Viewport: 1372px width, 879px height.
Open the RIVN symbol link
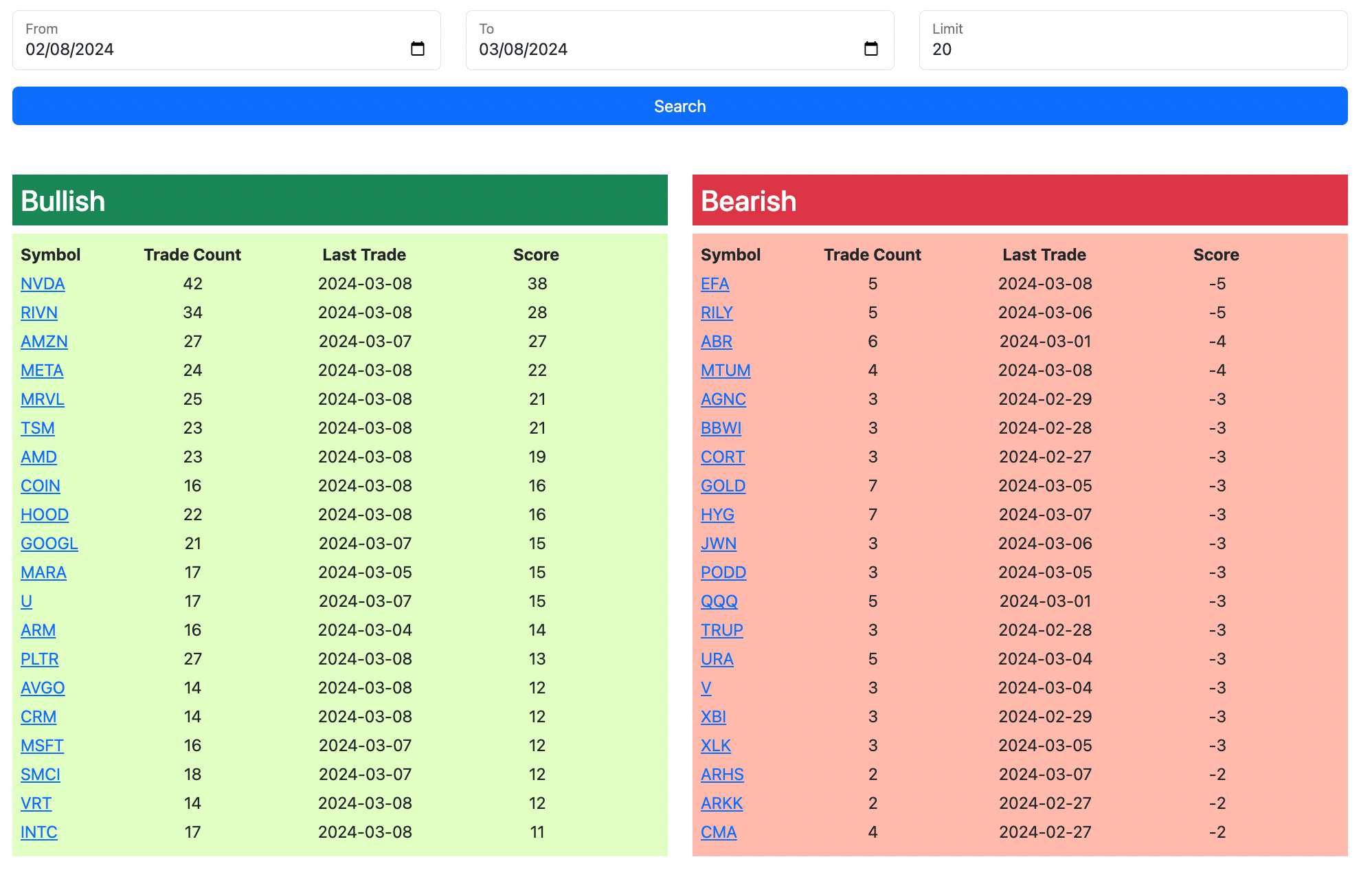tap(39, 313)
